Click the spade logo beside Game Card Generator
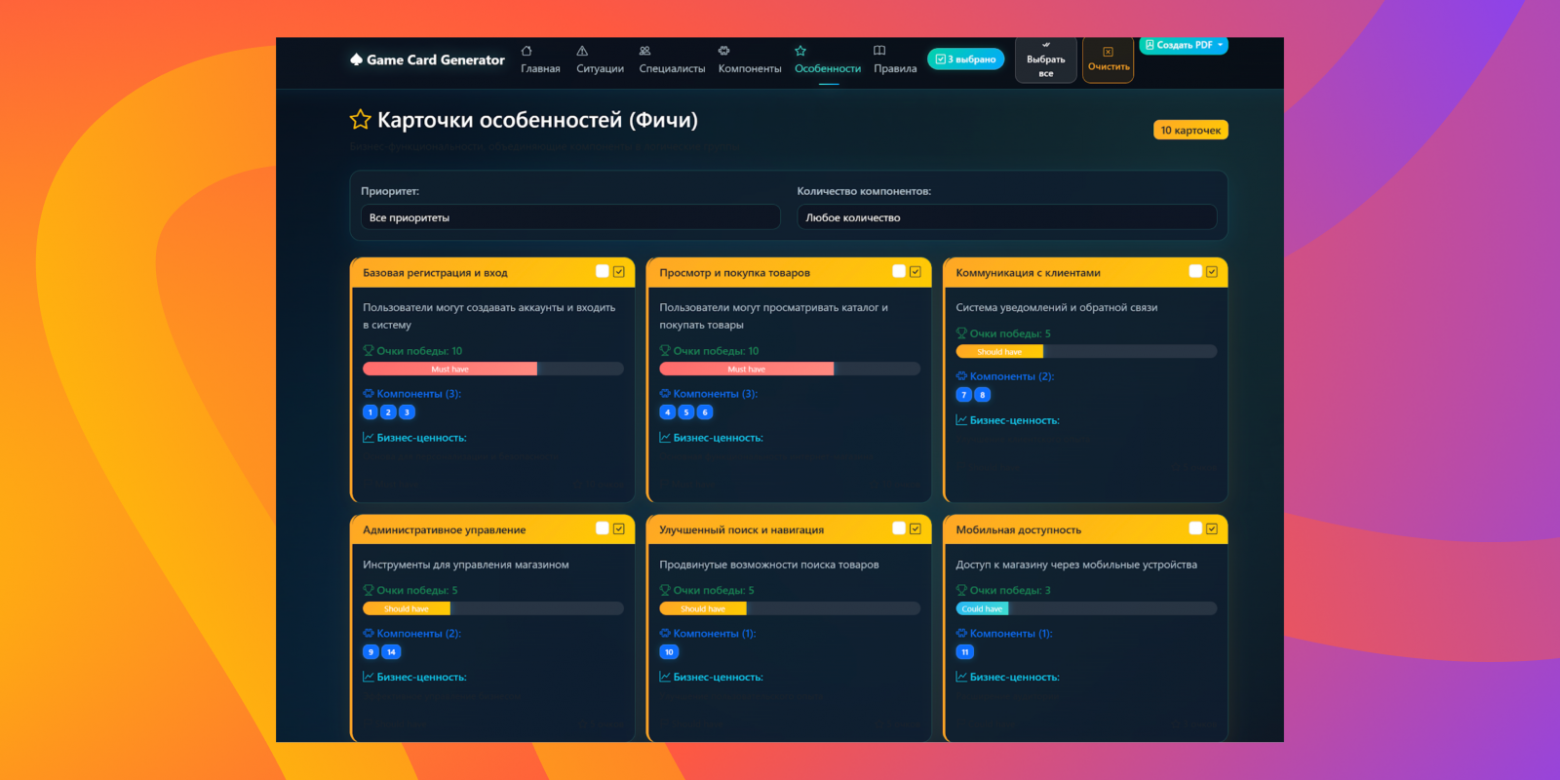1560x780 pixels. tap(356, 60)
